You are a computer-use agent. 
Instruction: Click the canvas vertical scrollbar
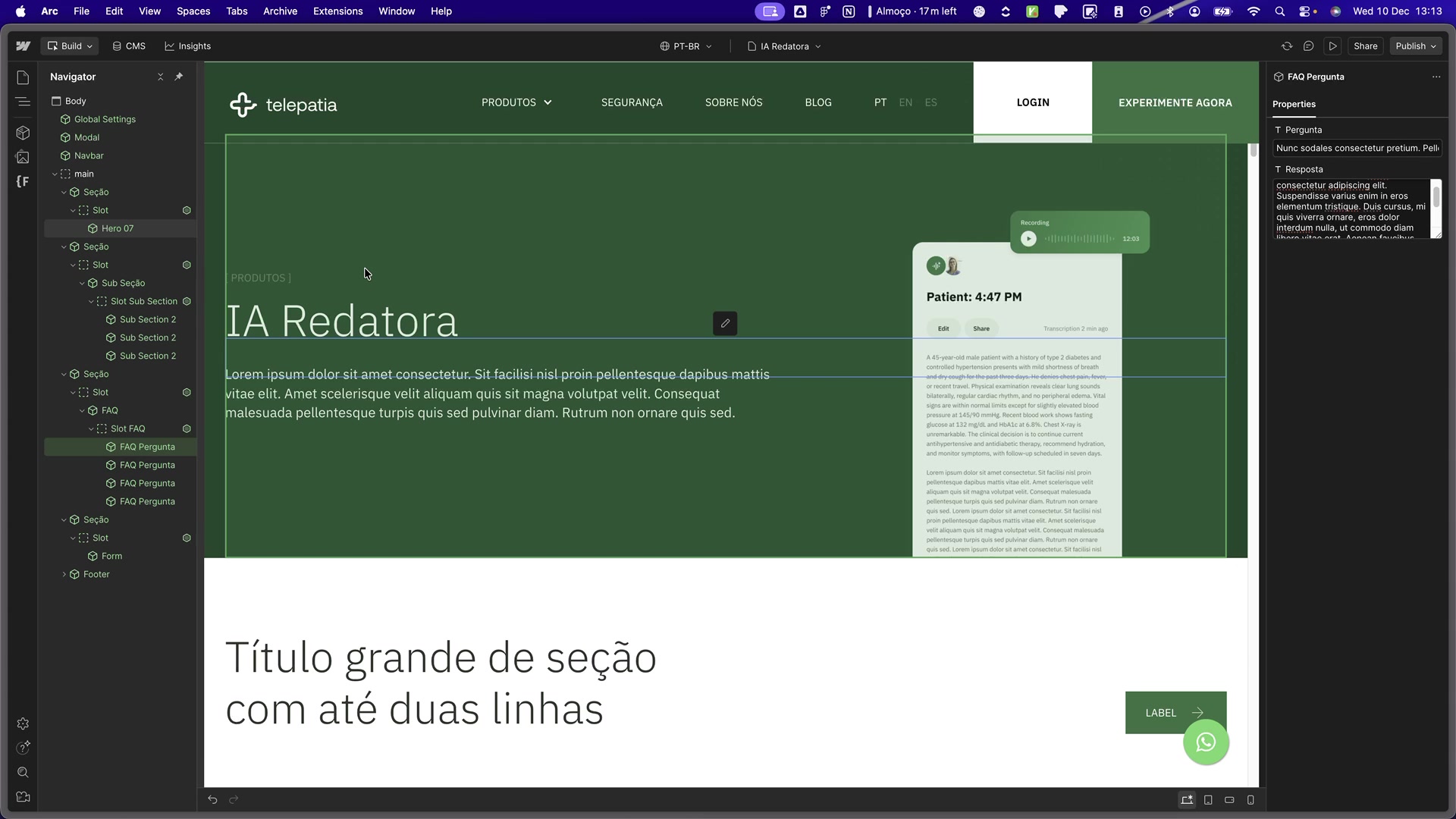point(1253,150)
